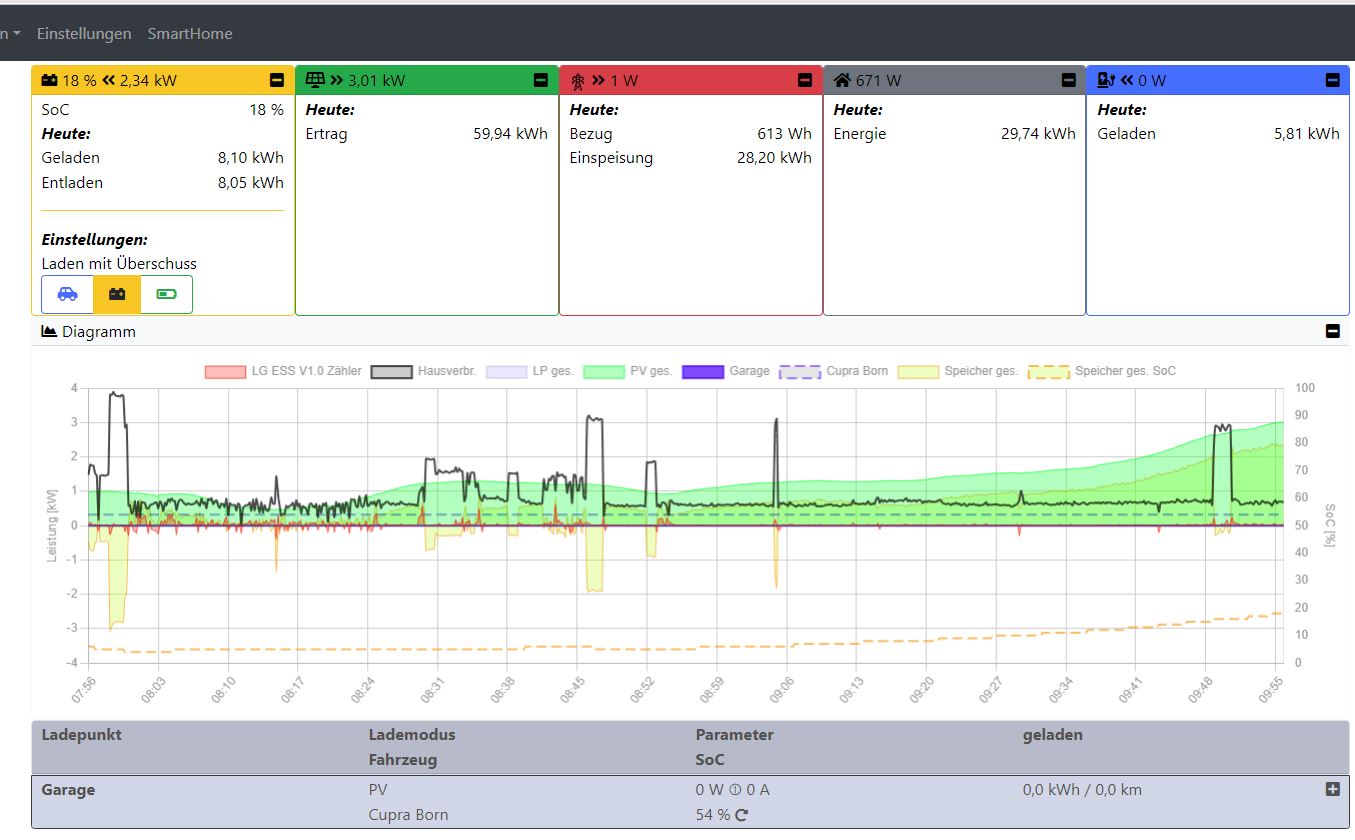Screen dimensions: 1355x840
Task: Click the house icon in gray header
Action: (842, 80)
